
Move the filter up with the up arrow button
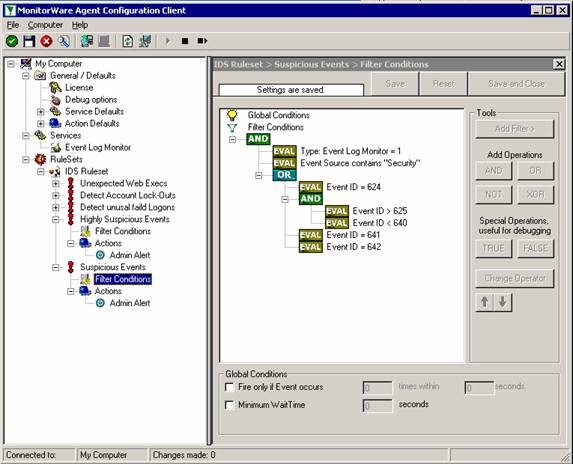(485, 302)
